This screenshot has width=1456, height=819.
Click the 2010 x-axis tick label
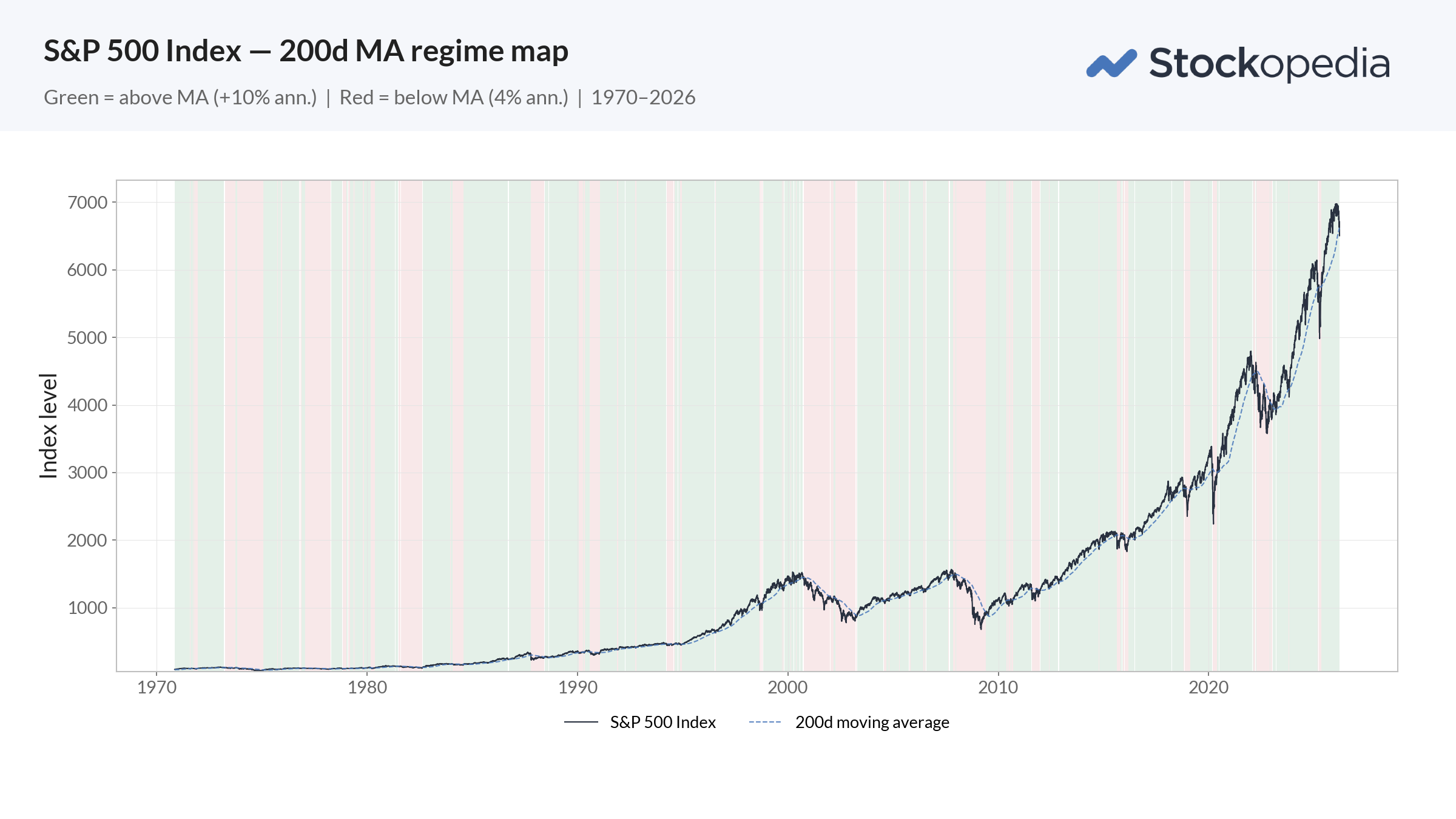[x=998, y=687]
